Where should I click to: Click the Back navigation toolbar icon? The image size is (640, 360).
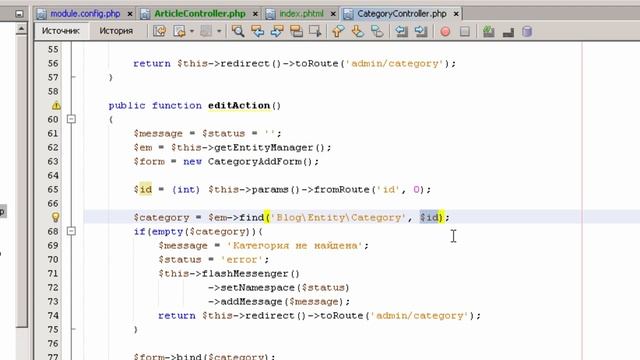point(179,31)
